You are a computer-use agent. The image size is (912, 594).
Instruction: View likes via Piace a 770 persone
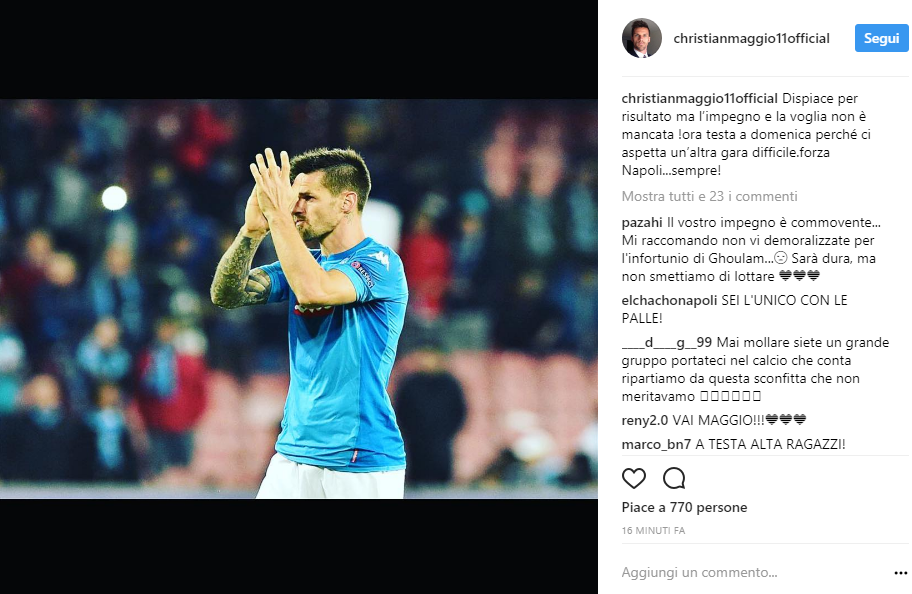[x=684, y=507]
